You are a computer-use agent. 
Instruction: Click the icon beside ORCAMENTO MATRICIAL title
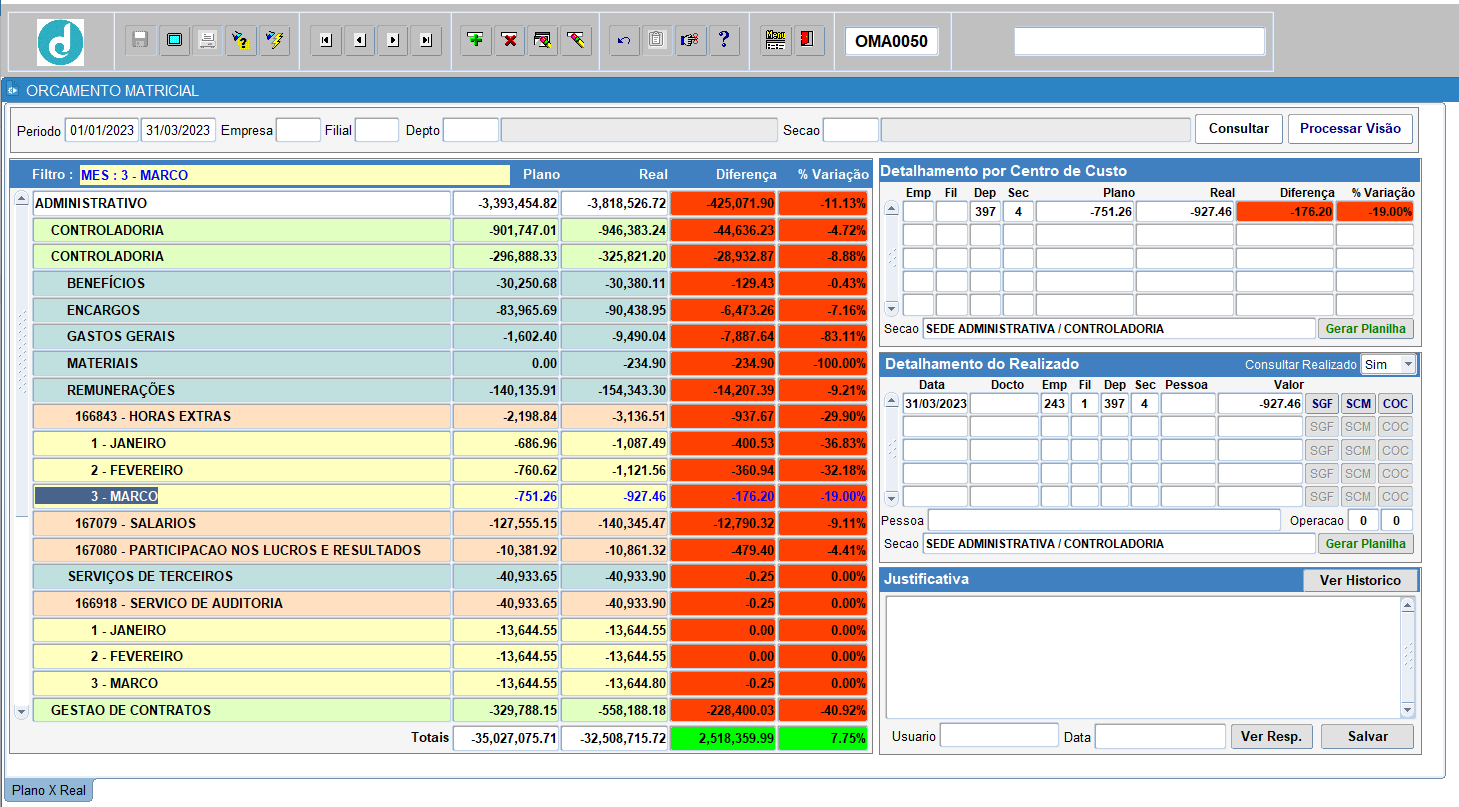[12, 90]
